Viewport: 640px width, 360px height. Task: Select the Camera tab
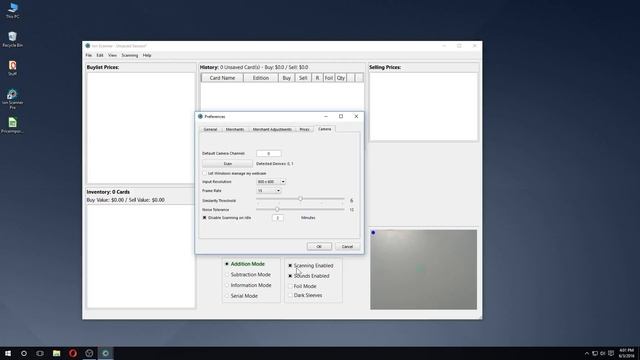click(324, 129)
